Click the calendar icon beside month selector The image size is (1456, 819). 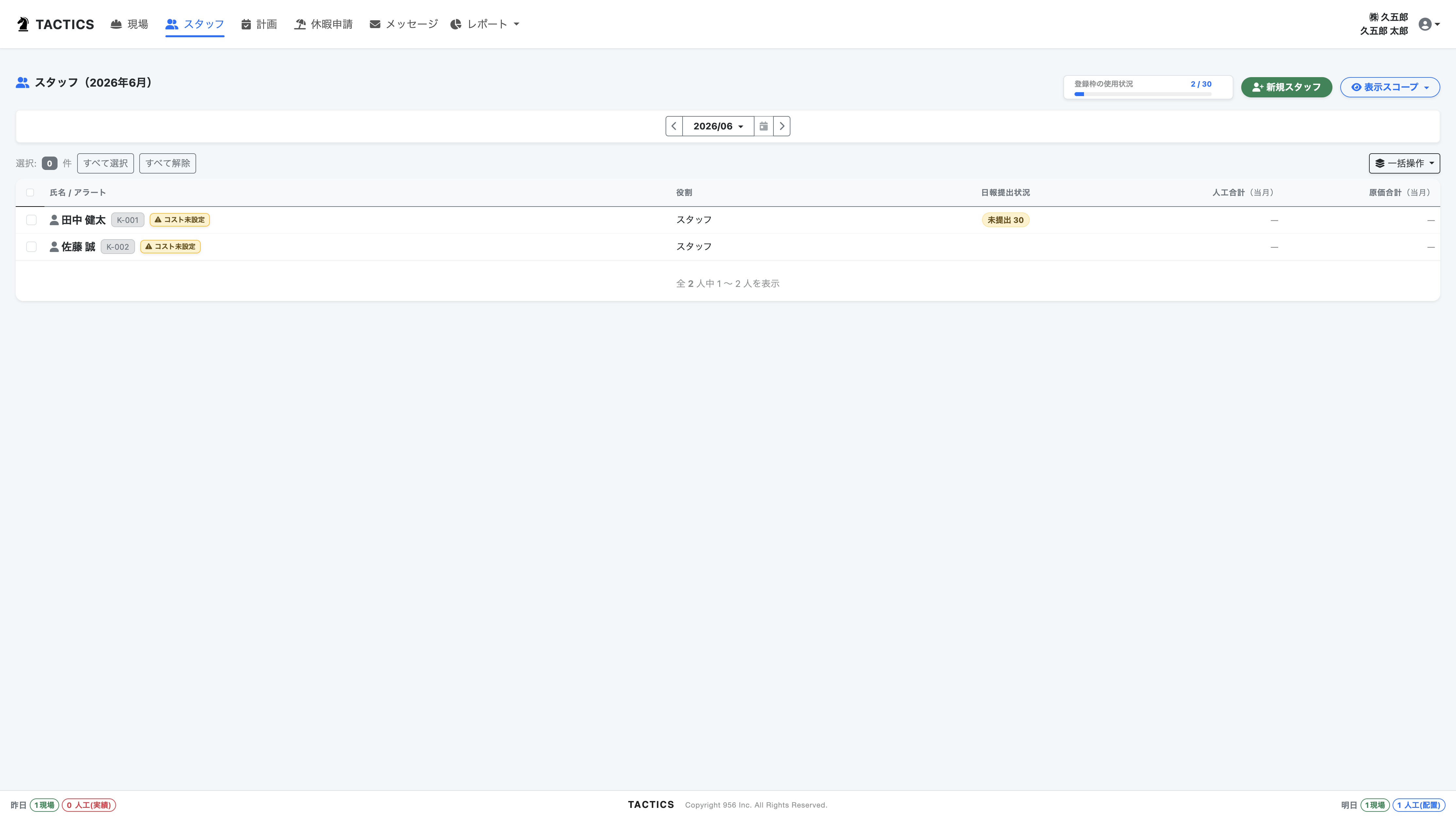(764, 126)
